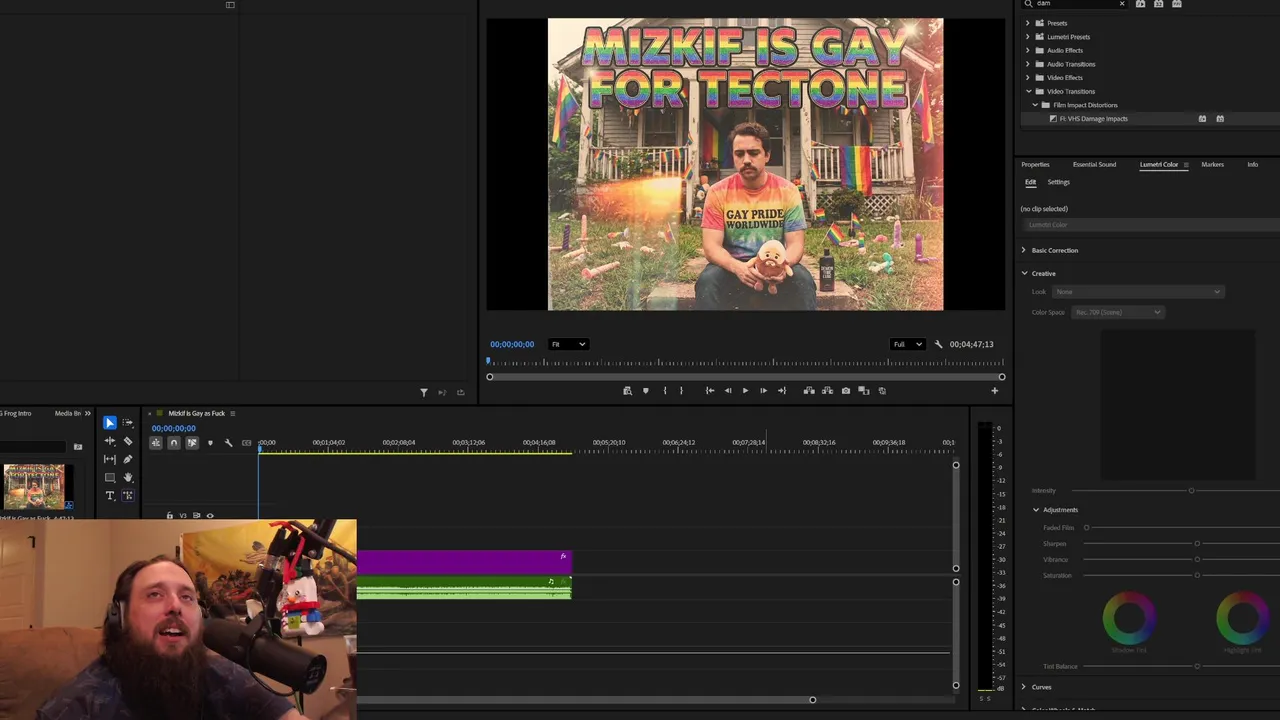Toggle comparison view in Program Monitor

click(864, 391)
